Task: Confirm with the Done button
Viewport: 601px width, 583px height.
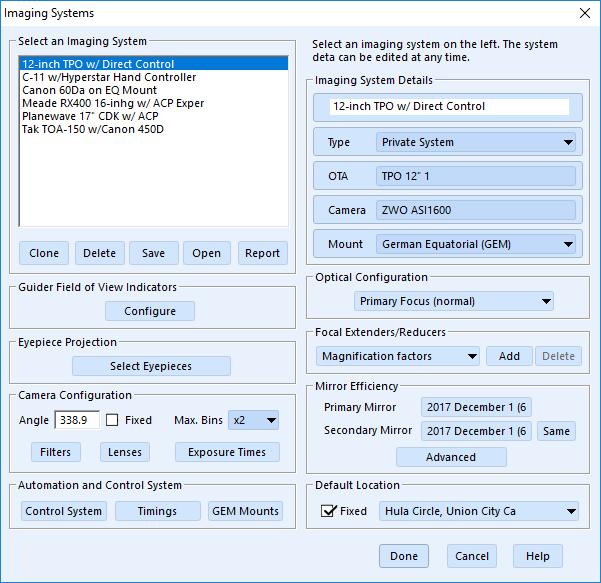Action: coord(404,556)
